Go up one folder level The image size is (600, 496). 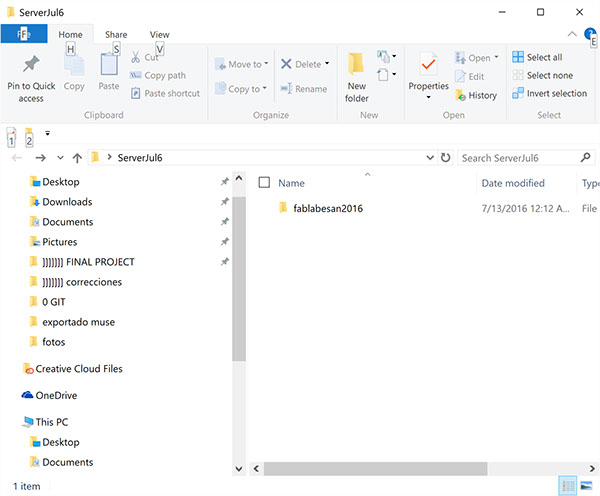click(x=77, y=158)
